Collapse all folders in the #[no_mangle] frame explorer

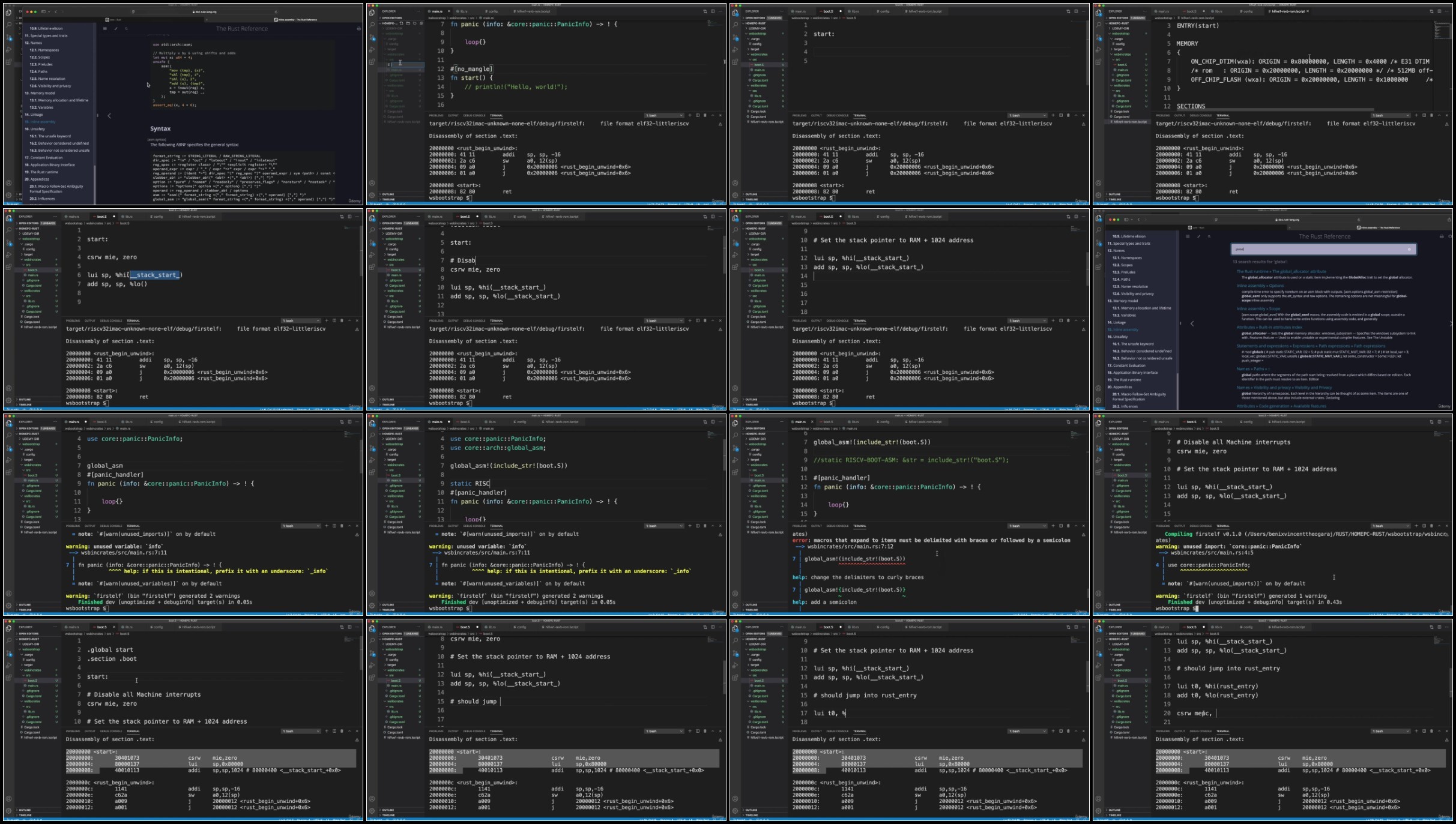click(x=420, y=23)
